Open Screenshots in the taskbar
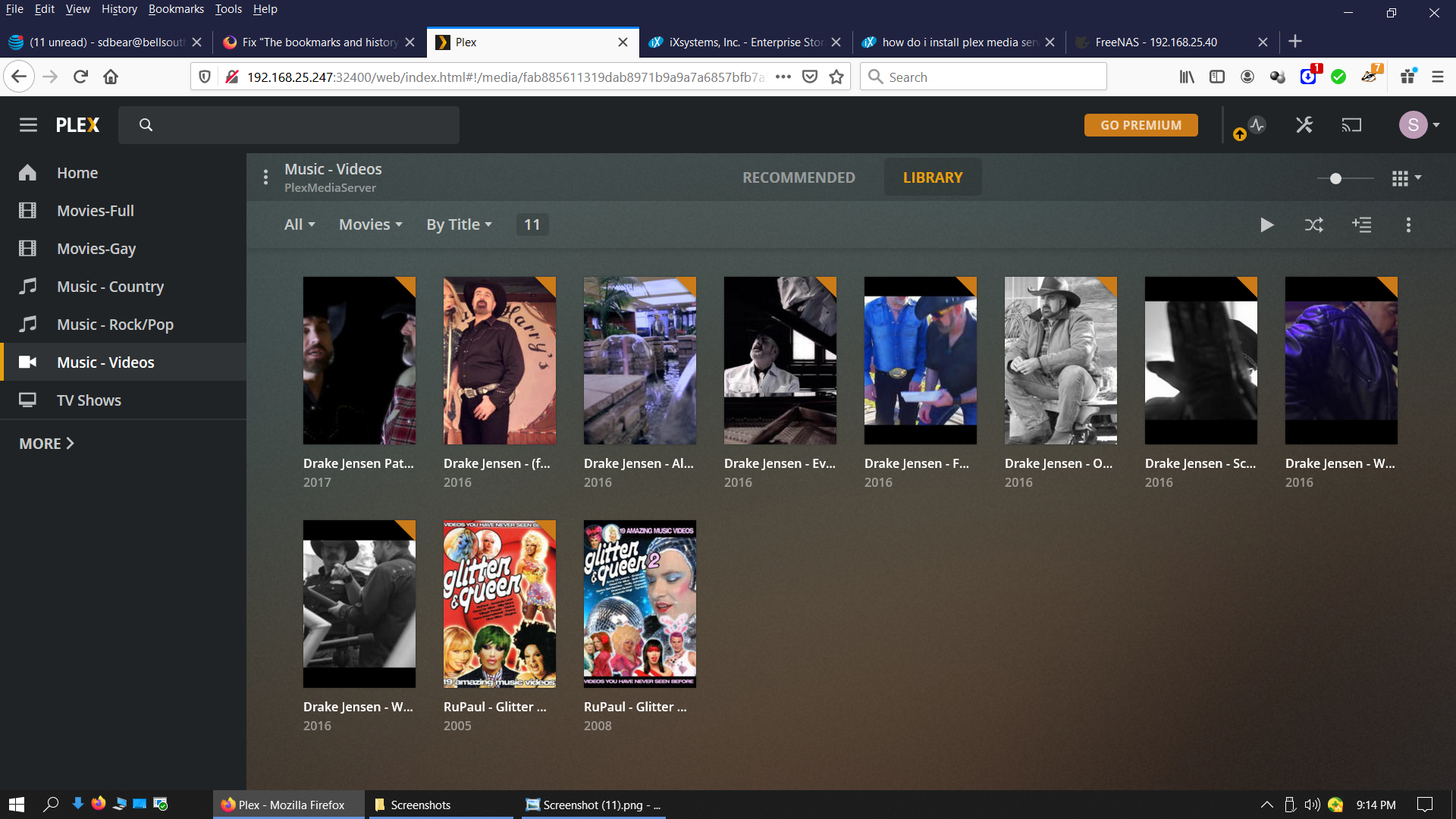 [x=441, y=805]
